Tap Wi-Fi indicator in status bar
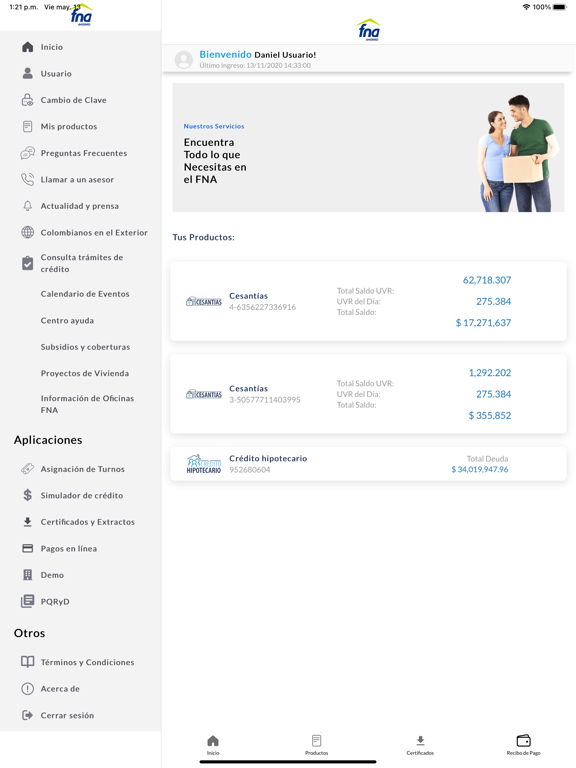This screenshot has width=576, height=768. coord(527,7)
